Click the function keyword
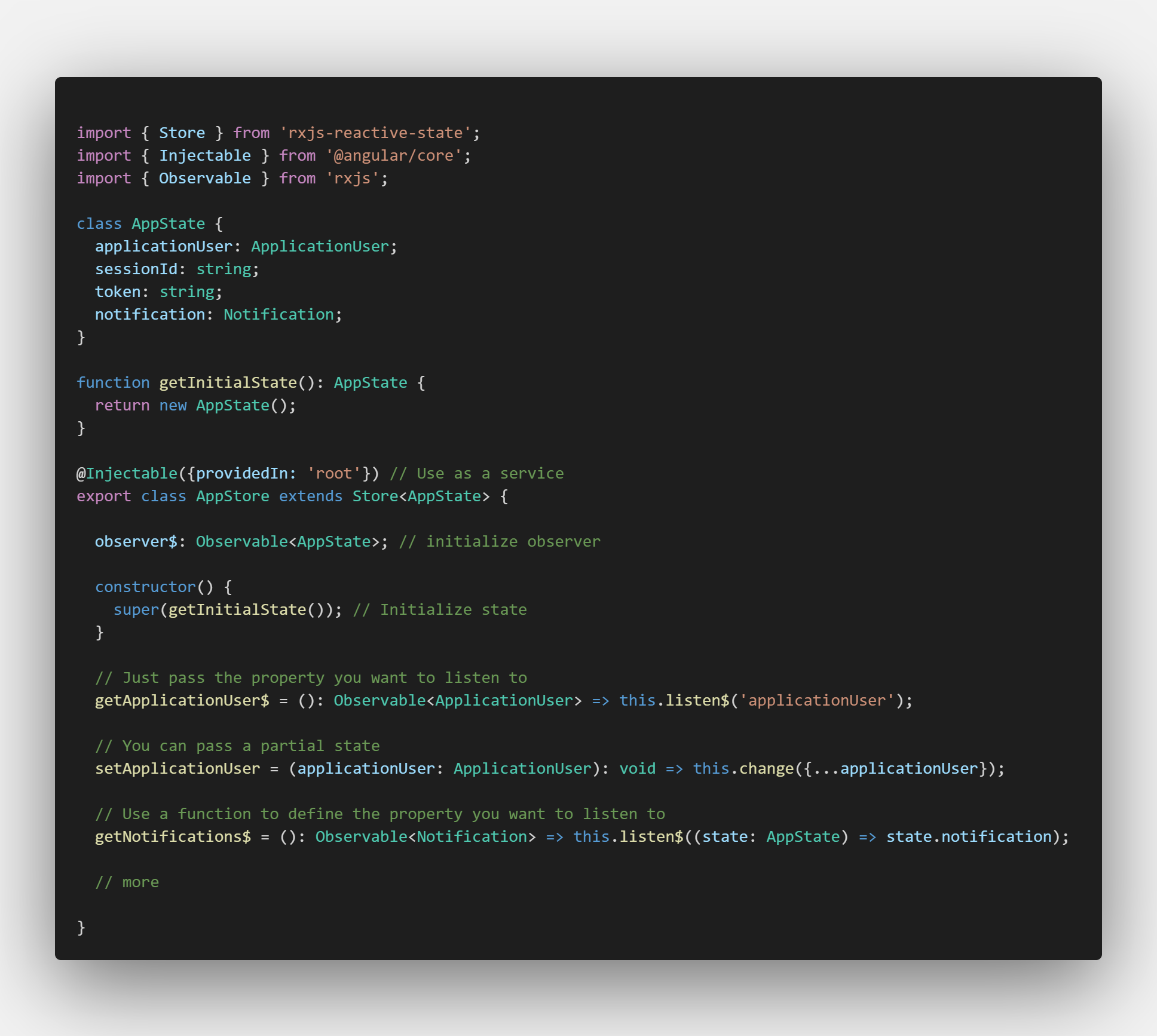Image resolution: width=1157 pixels, height=1036 pixels. pyautogui.click(x=113, y=382)
